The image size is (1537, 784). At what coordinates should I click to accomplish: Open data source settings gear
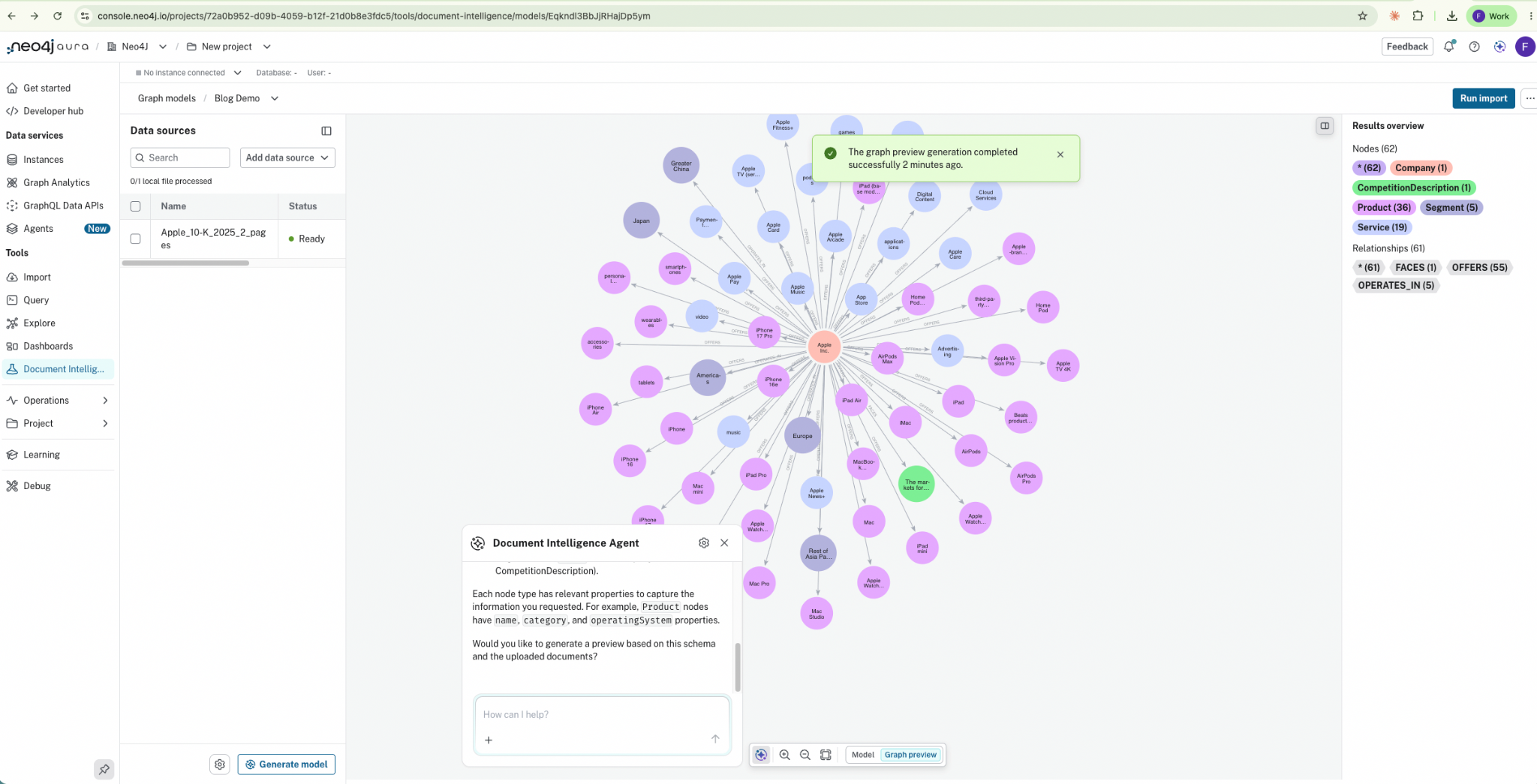(x=220, y=764)
